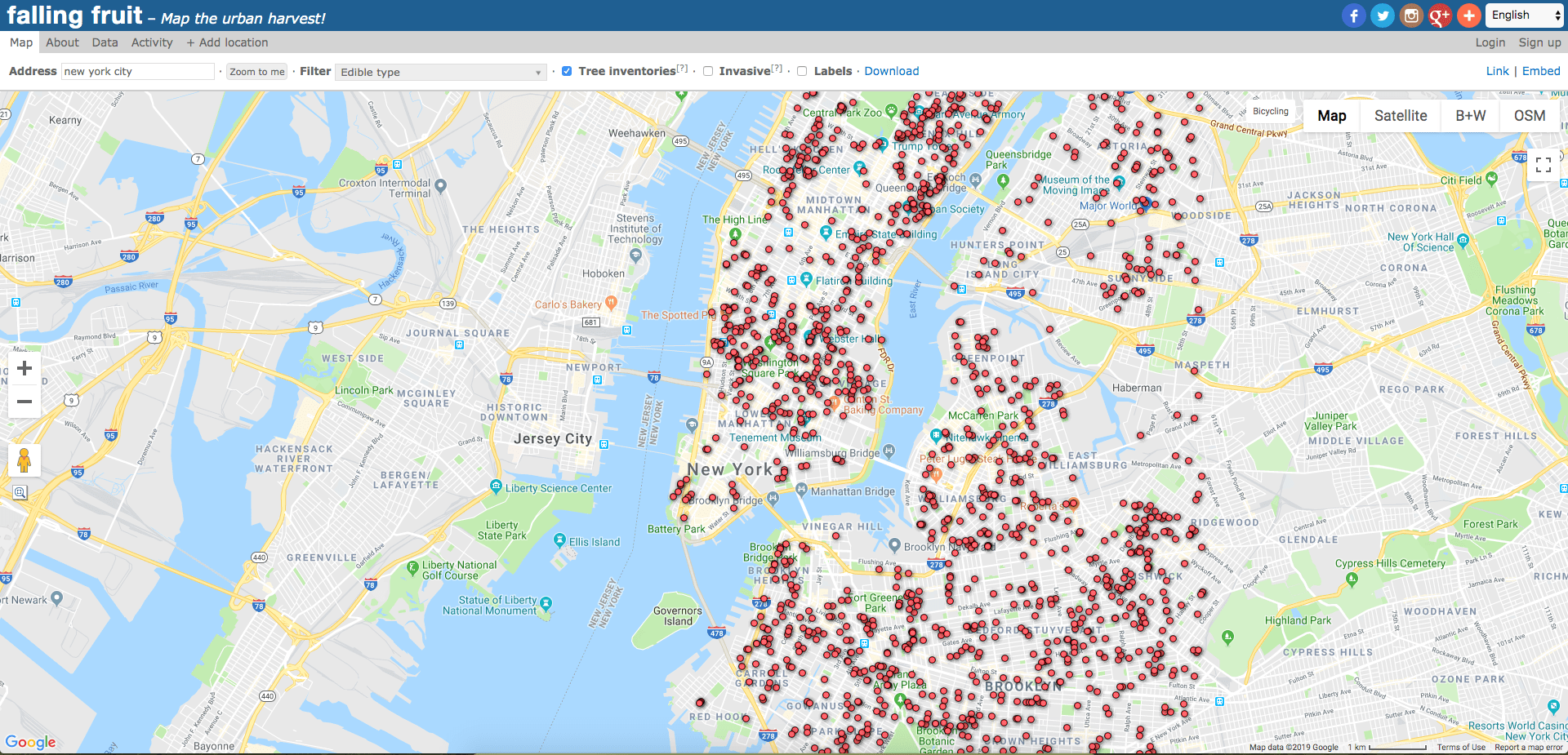
Task: Toggle fullscreen map view icon
Action: click(x=1543, y=165)
